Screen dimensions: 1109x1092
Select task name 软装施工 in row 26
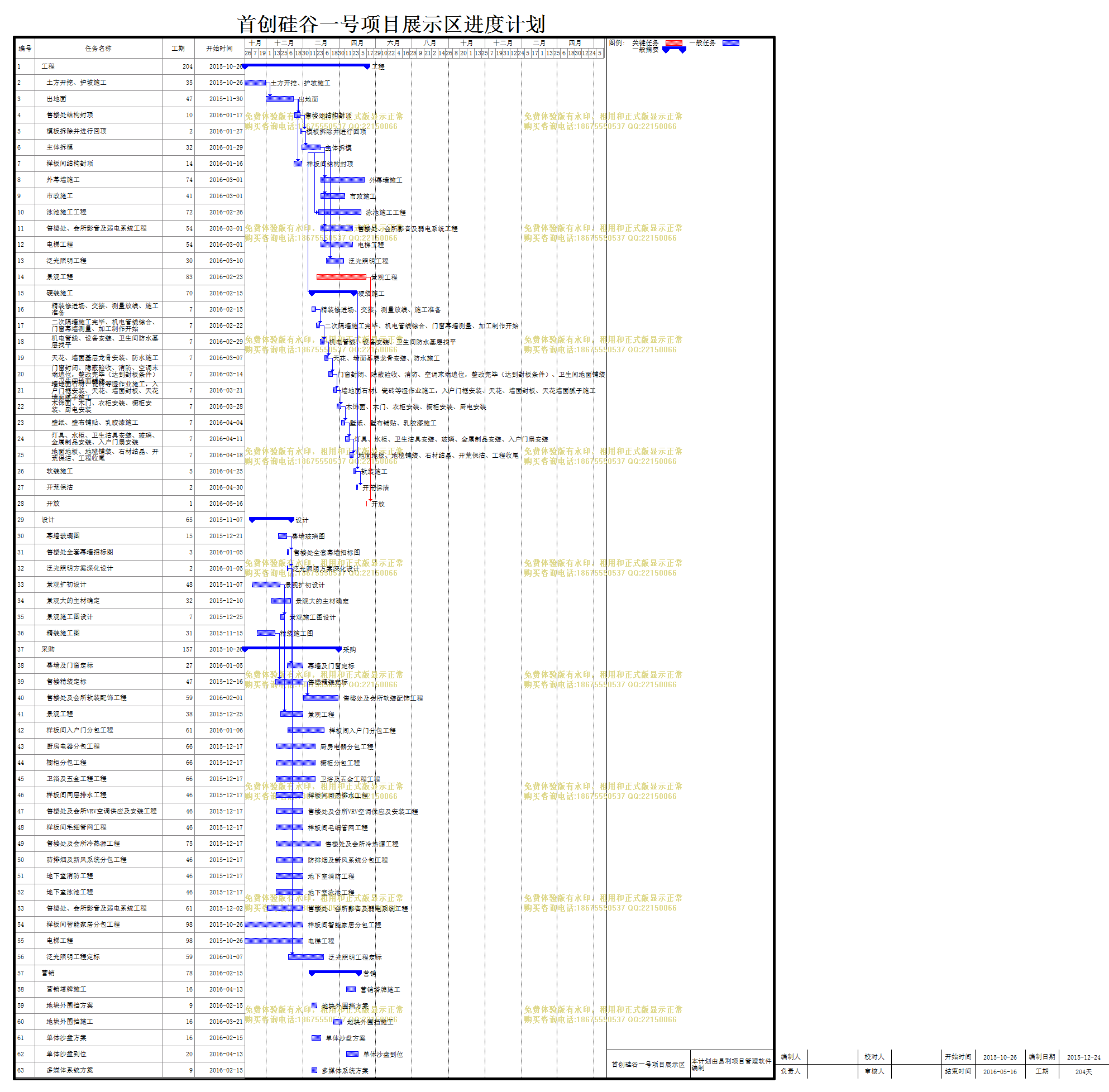[x=60, y=471]
